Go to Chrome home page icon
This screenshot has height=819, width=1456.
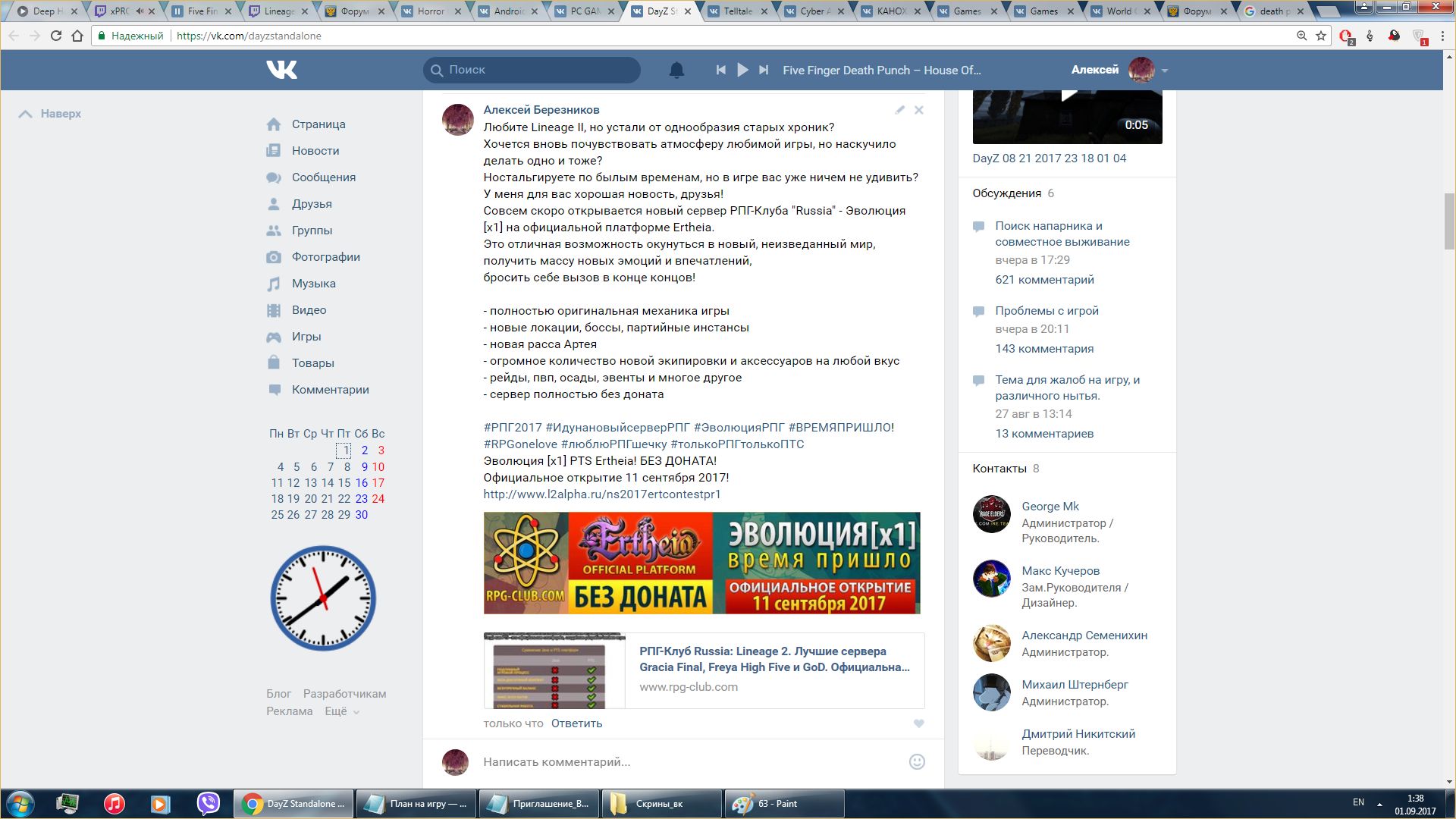[77, 36]
